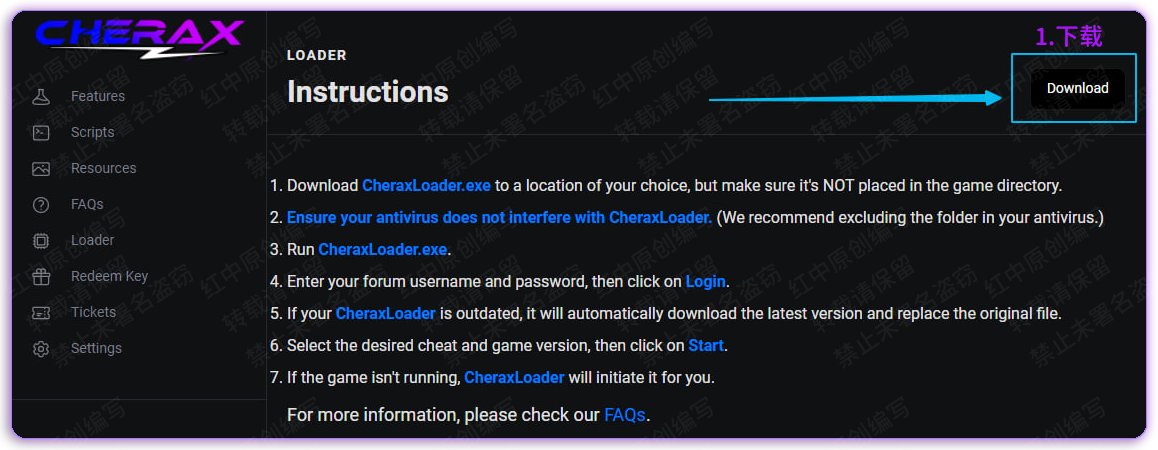
Task: Open the "Ensure your antivirus does not interfere" link
Action: click(x=499, y=217)
